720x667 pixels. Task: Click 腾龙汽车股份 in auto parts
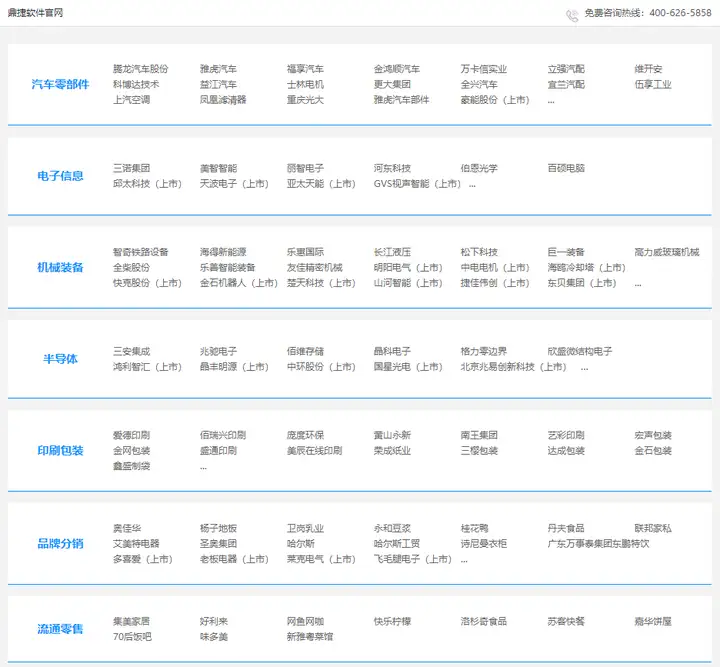141,69
